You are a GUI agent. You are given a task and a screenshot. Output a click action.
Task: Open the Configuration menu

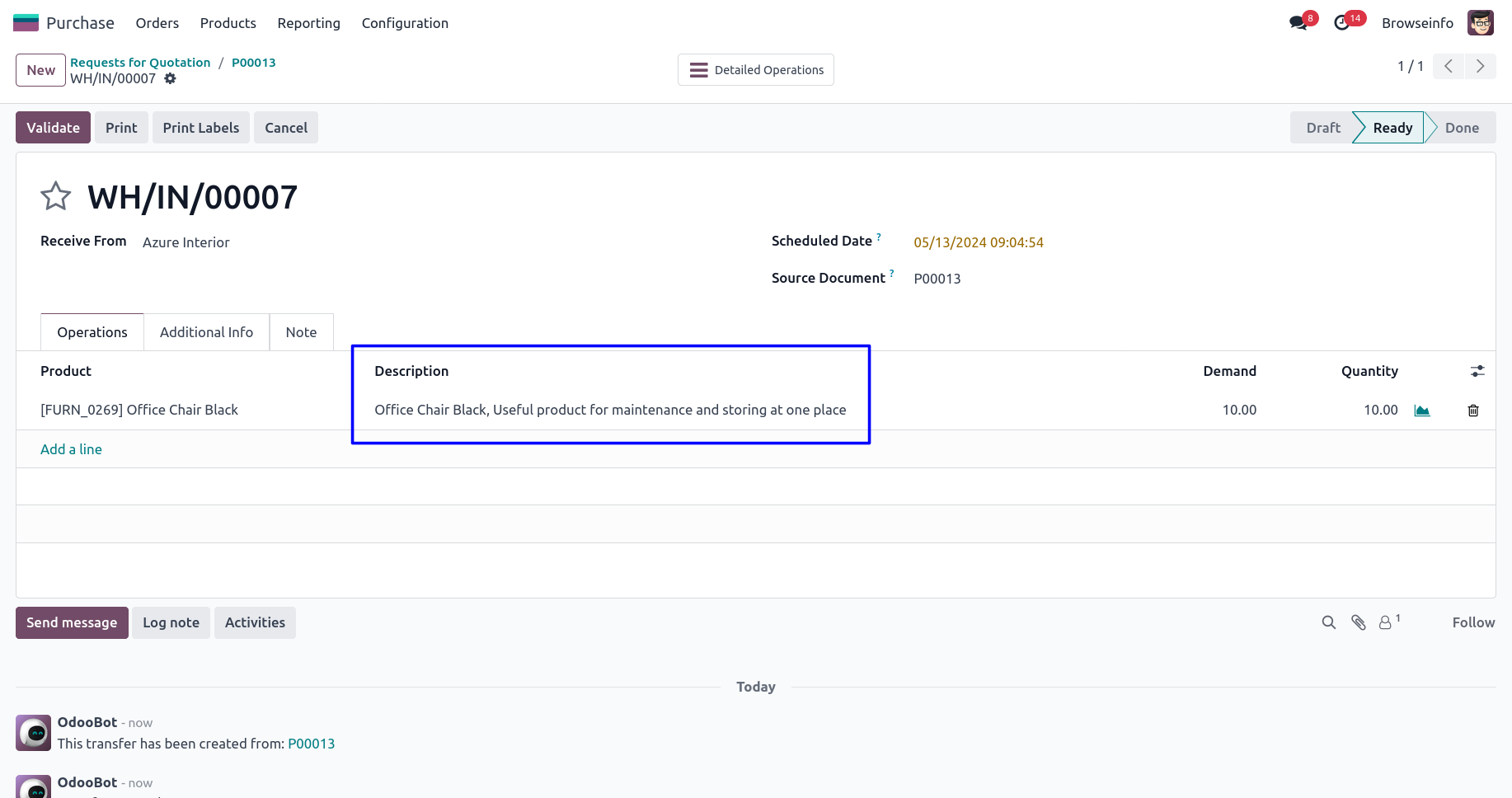click(405, 23)
